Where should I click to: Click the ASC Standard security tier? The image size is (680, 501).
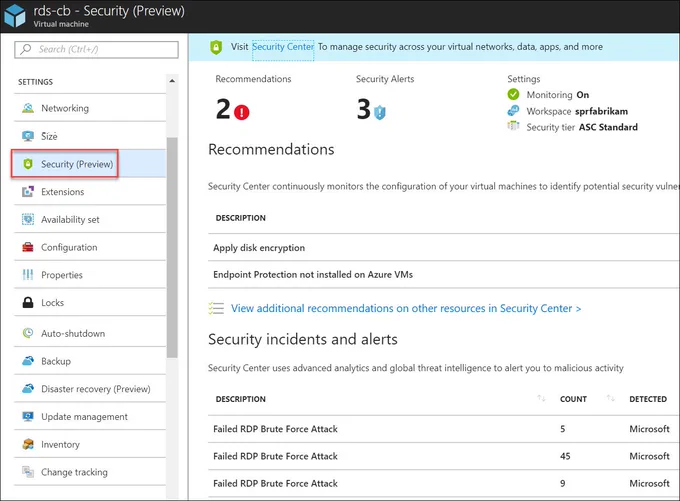tap(608, 127)
